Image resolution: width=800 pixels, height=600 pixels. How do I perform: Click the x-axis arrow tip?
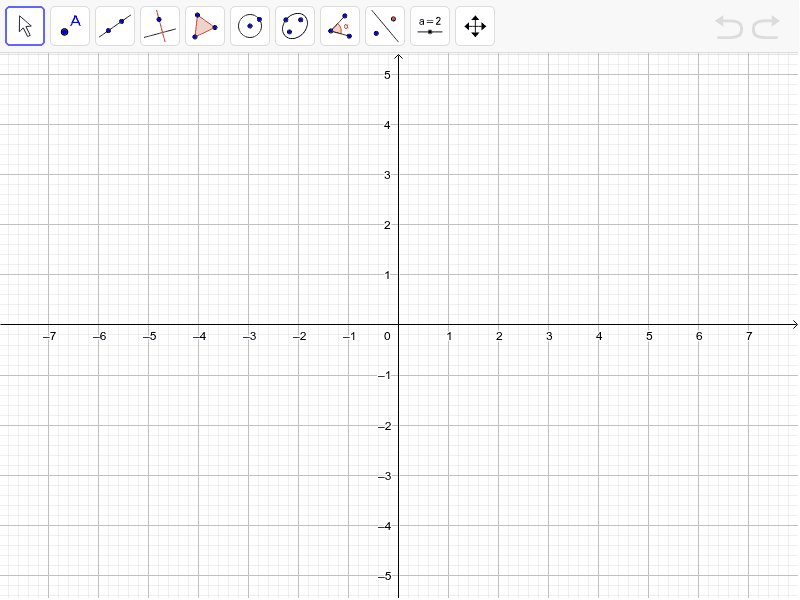[x=793, y=326]
